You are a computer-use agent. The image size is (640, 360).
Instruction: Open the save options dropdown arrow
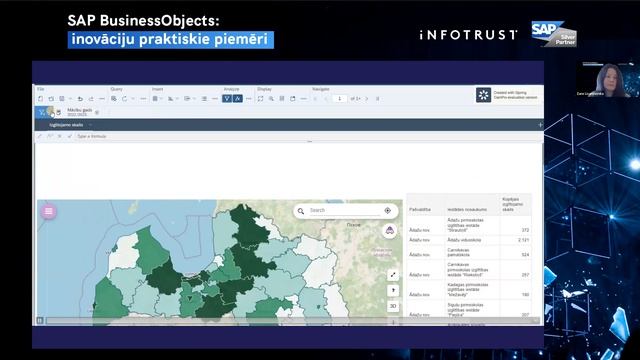70,99
